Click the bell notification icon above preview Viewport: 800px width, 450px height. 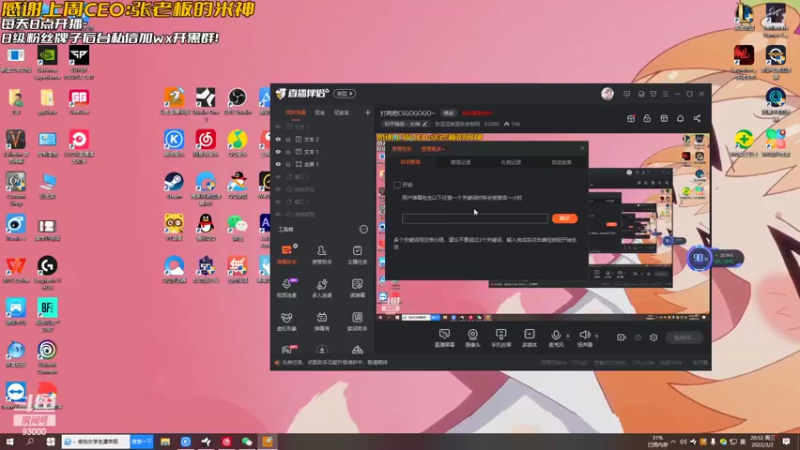coord(680,118)
